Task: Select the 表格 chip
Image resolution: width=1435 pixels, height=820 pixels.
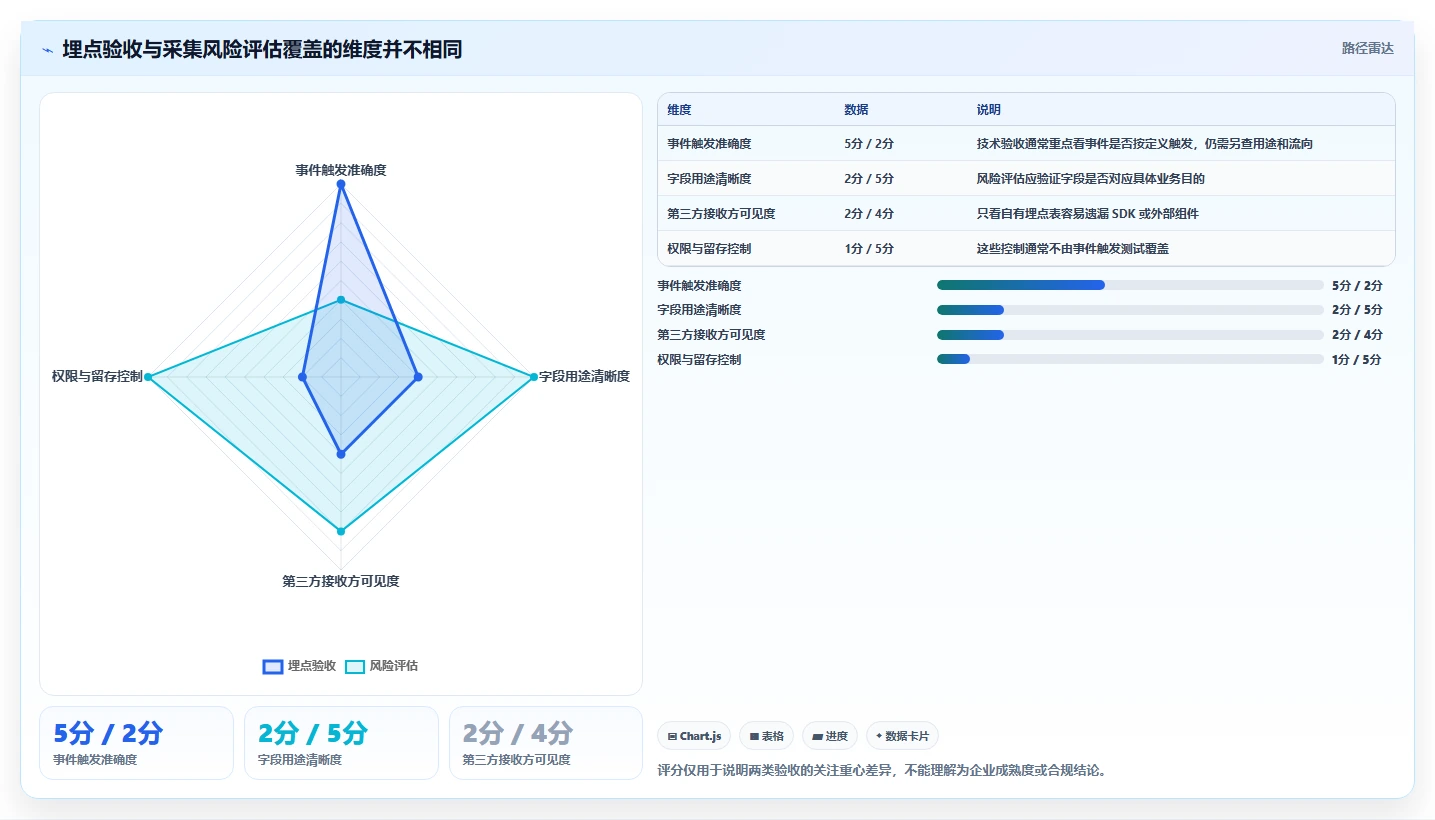Action: (766, 736)
